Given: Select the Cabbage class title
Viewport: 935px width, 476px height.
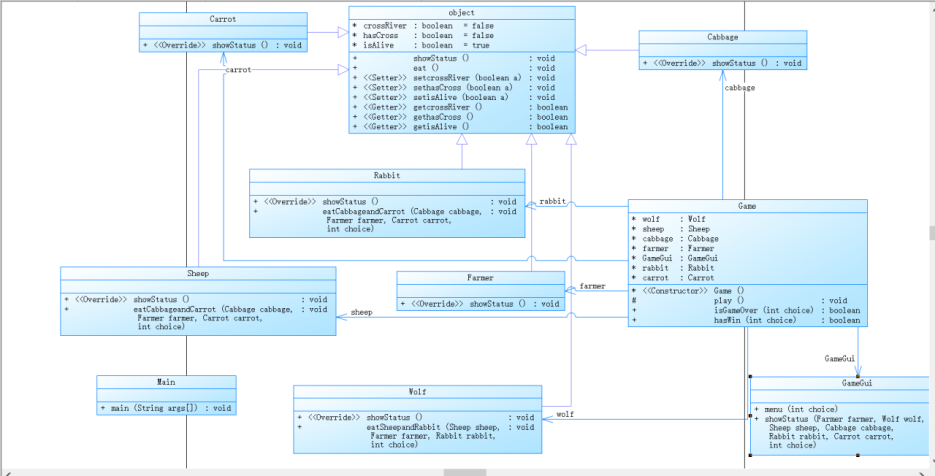Looking at the screenshot, I should (722, 37).
